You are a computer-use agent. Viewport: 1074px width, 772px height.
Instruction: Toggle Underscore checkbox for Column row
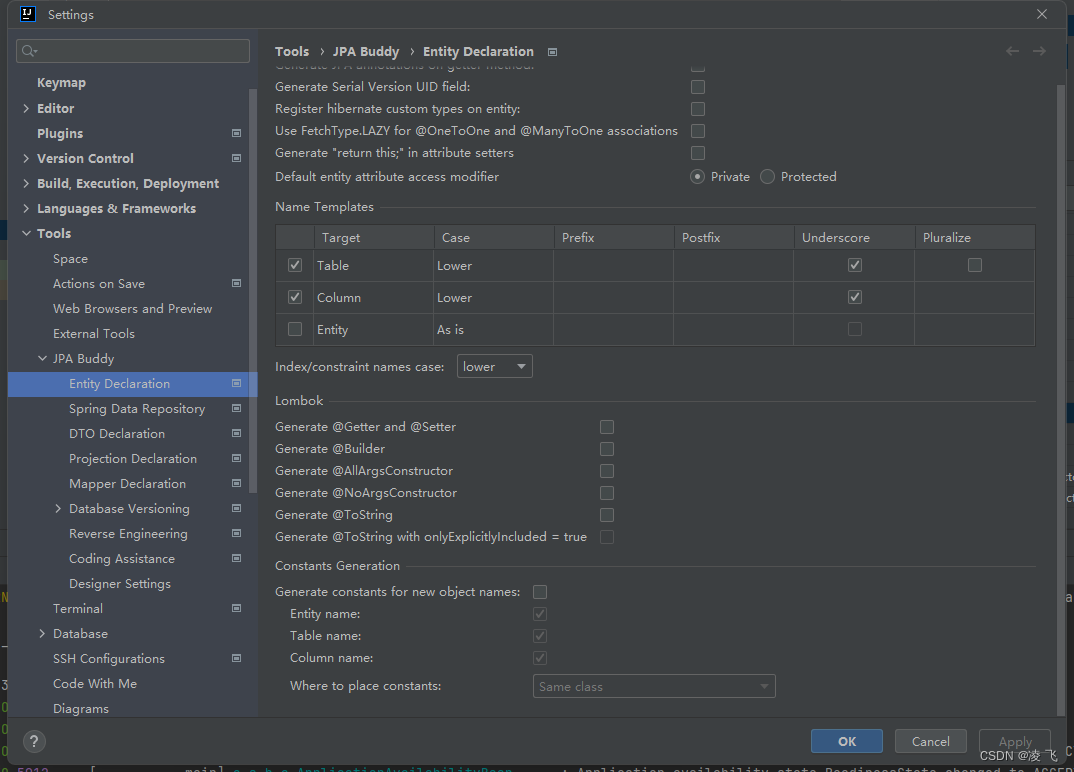[855, 297]
